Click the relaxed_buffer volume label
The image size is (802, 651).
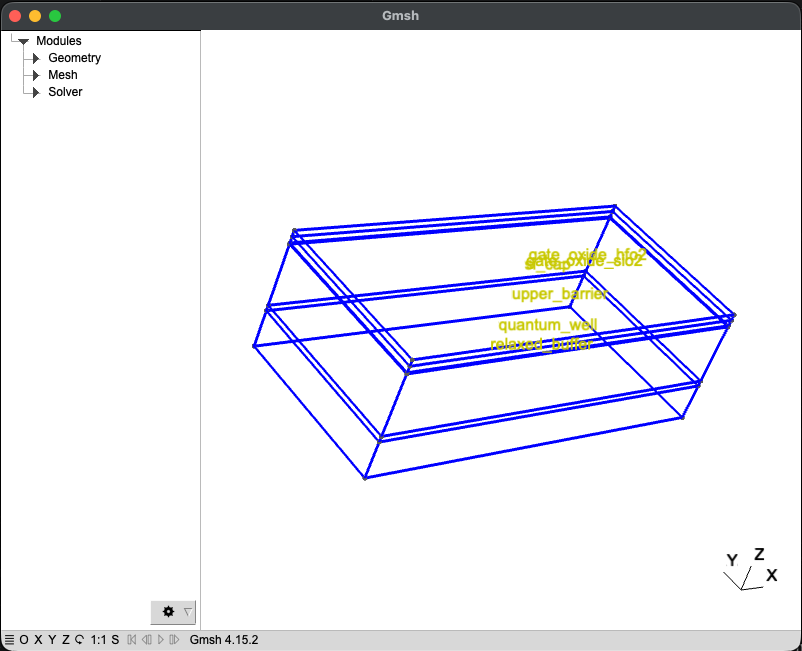[x=542, y=344]
